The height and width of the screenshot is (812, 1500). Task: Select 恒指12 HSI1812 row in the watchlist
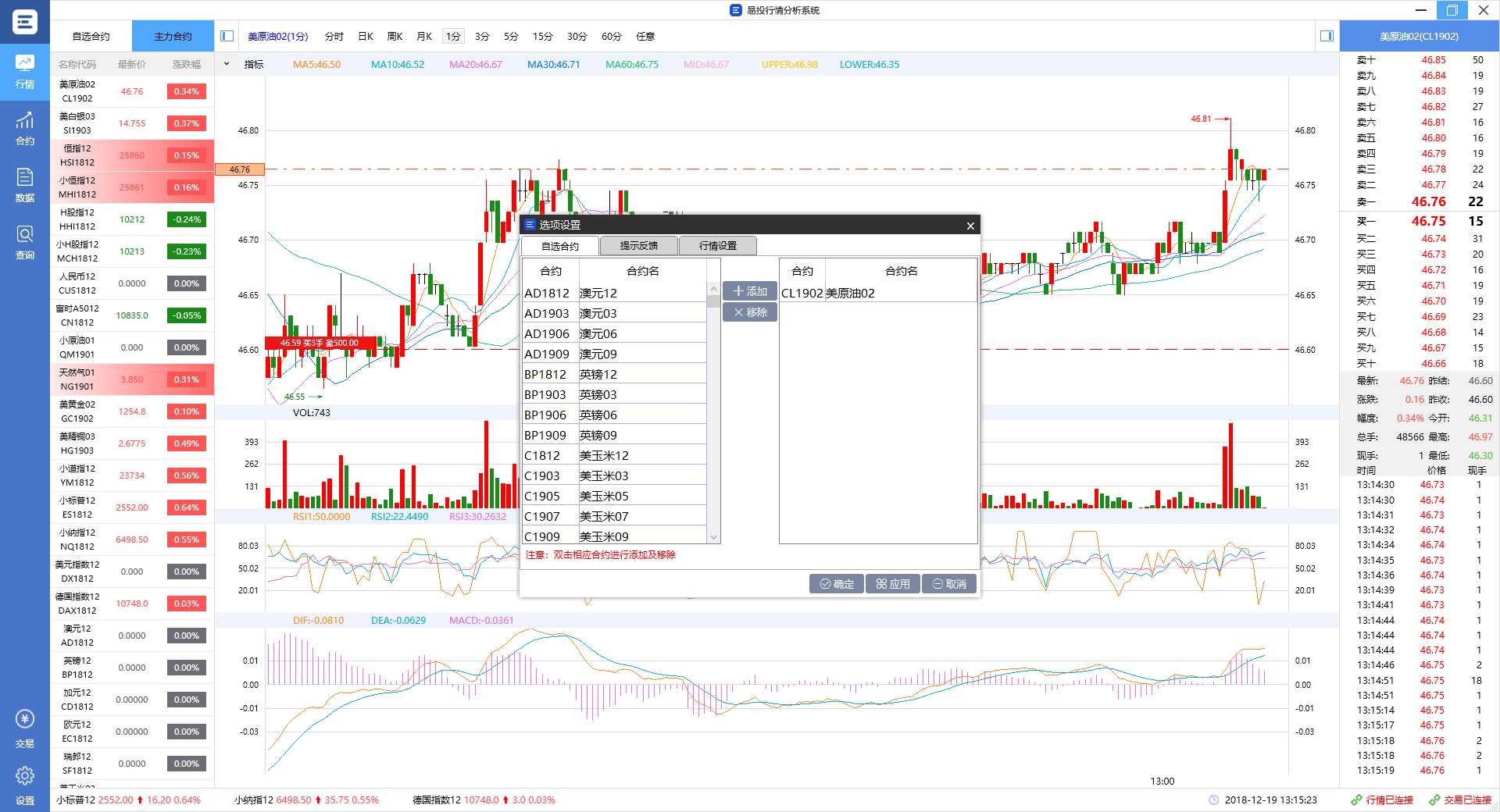pos(132,155)
